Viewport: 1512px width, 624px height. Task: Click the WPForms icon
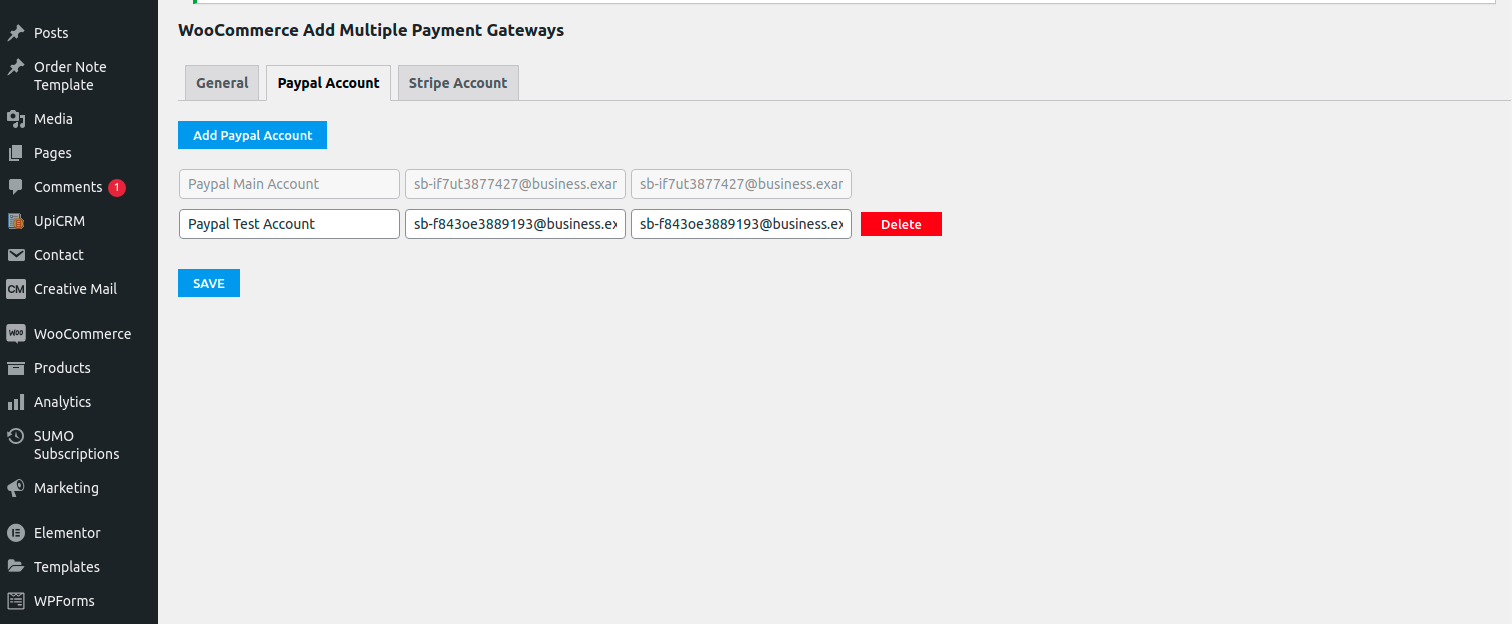click(16, 601)
